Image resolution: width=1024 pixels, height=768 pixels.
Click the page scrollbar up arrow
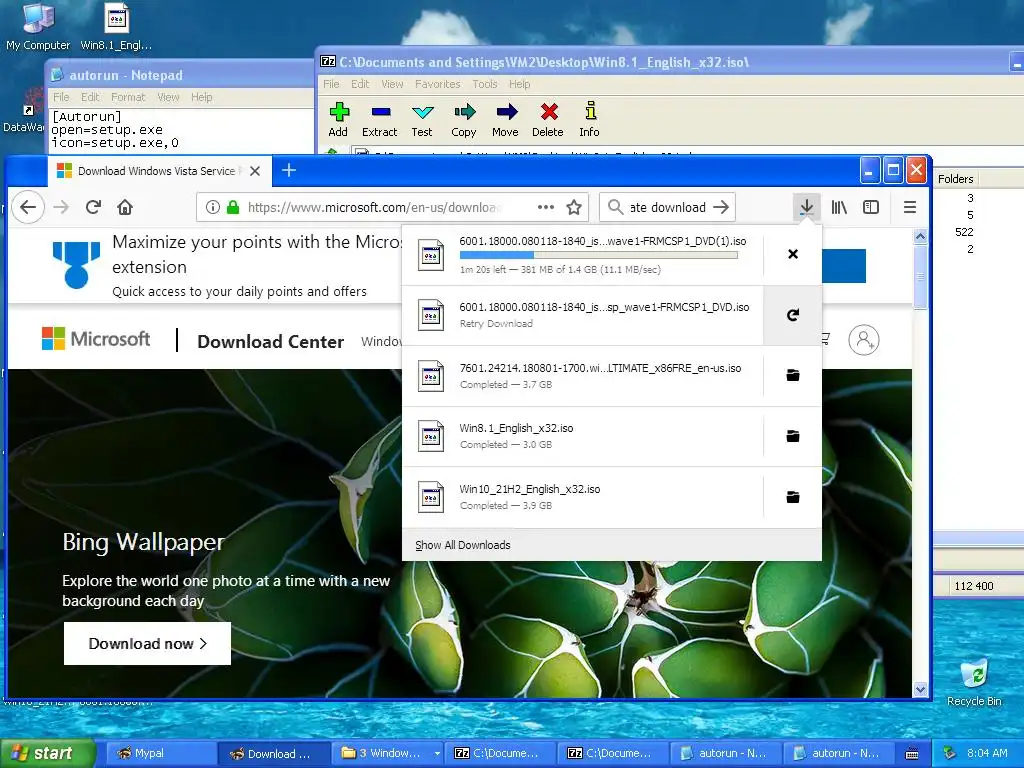[x=920, y=236]
